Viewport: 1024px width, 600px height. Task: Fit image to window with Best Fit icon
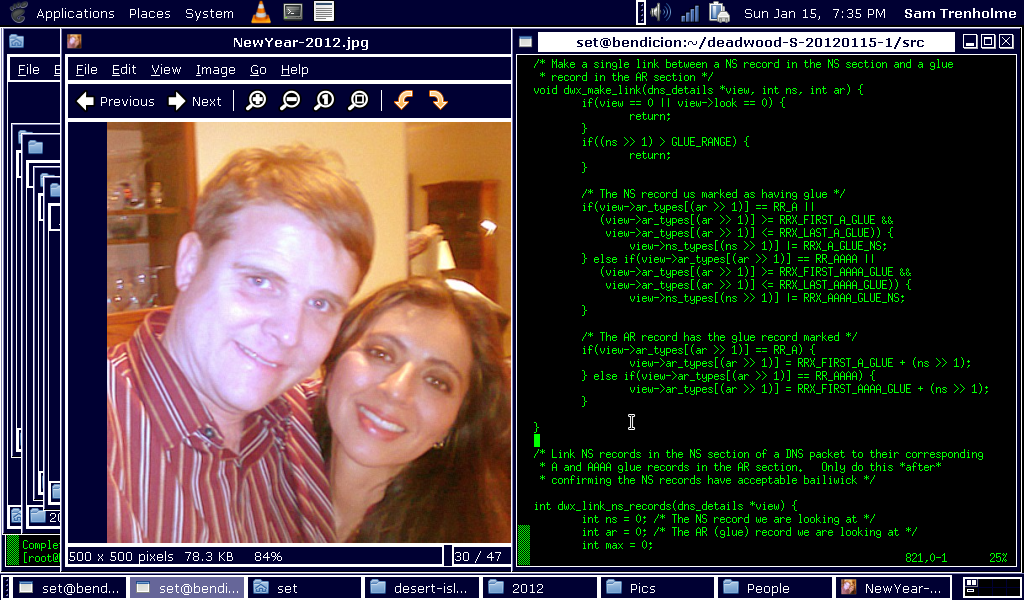(358, 101)
